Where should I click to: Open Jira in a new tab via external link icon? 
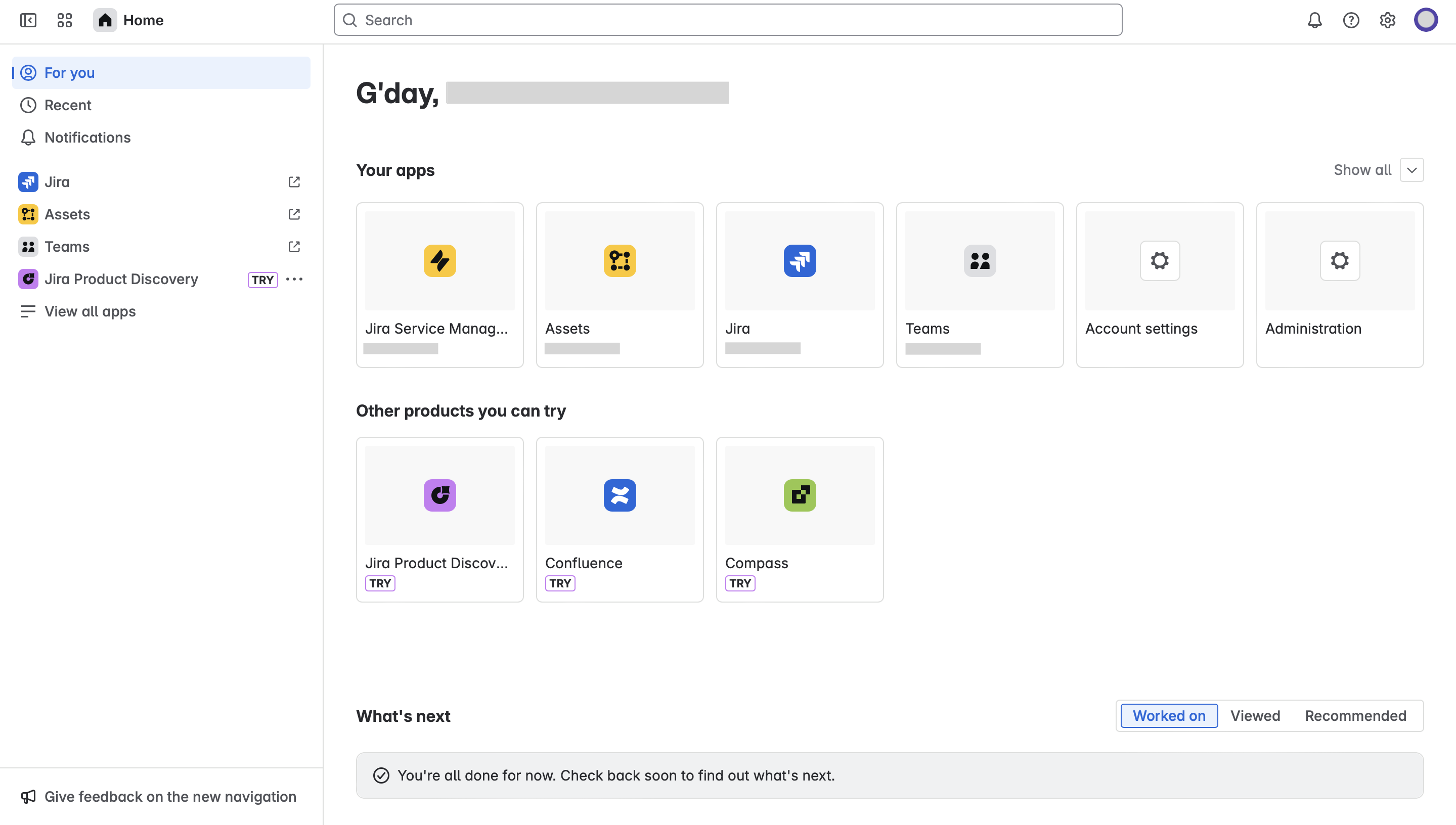point(294,182)
